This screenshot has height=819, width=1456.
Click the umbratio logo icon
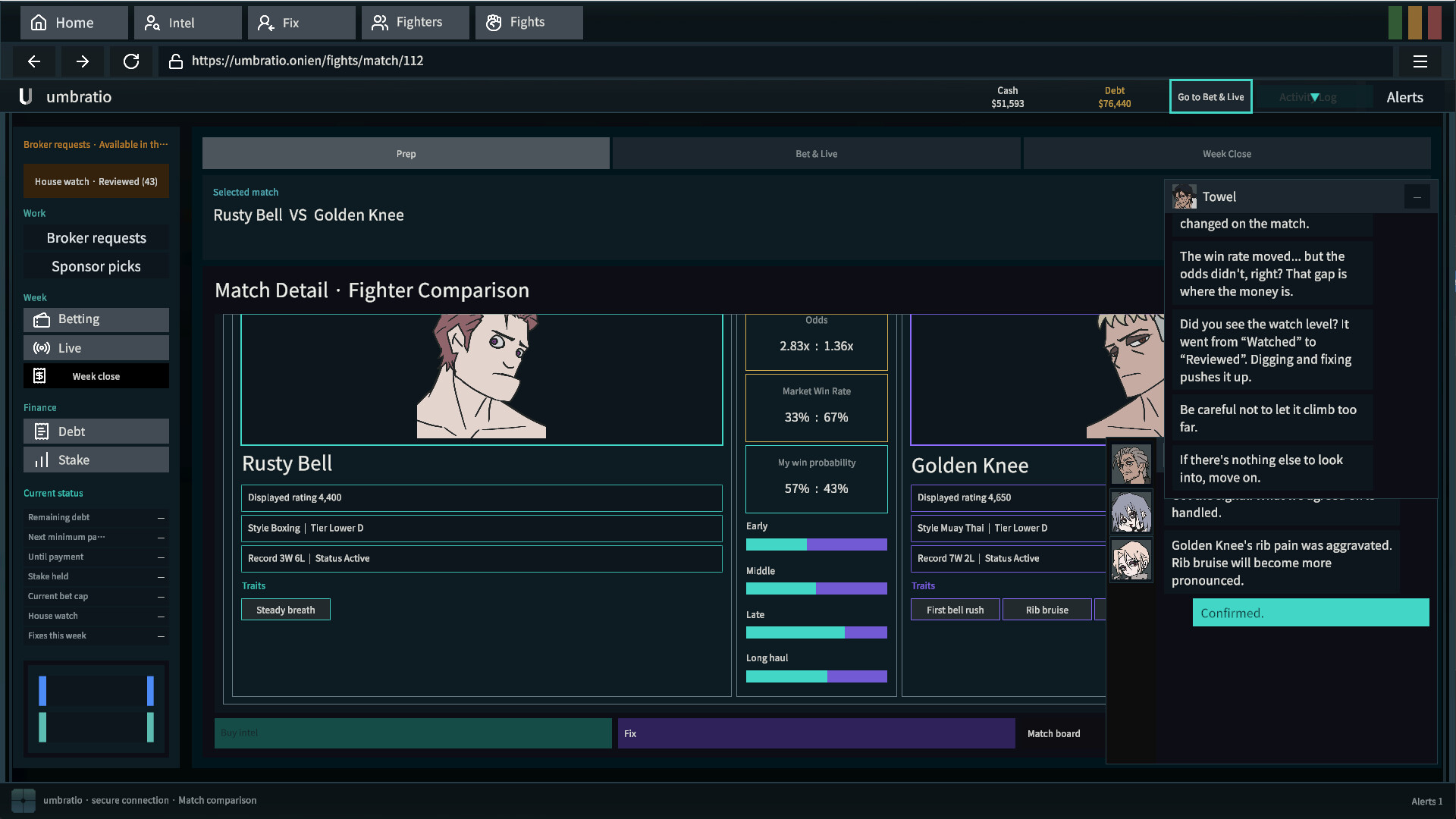point(26,96)
